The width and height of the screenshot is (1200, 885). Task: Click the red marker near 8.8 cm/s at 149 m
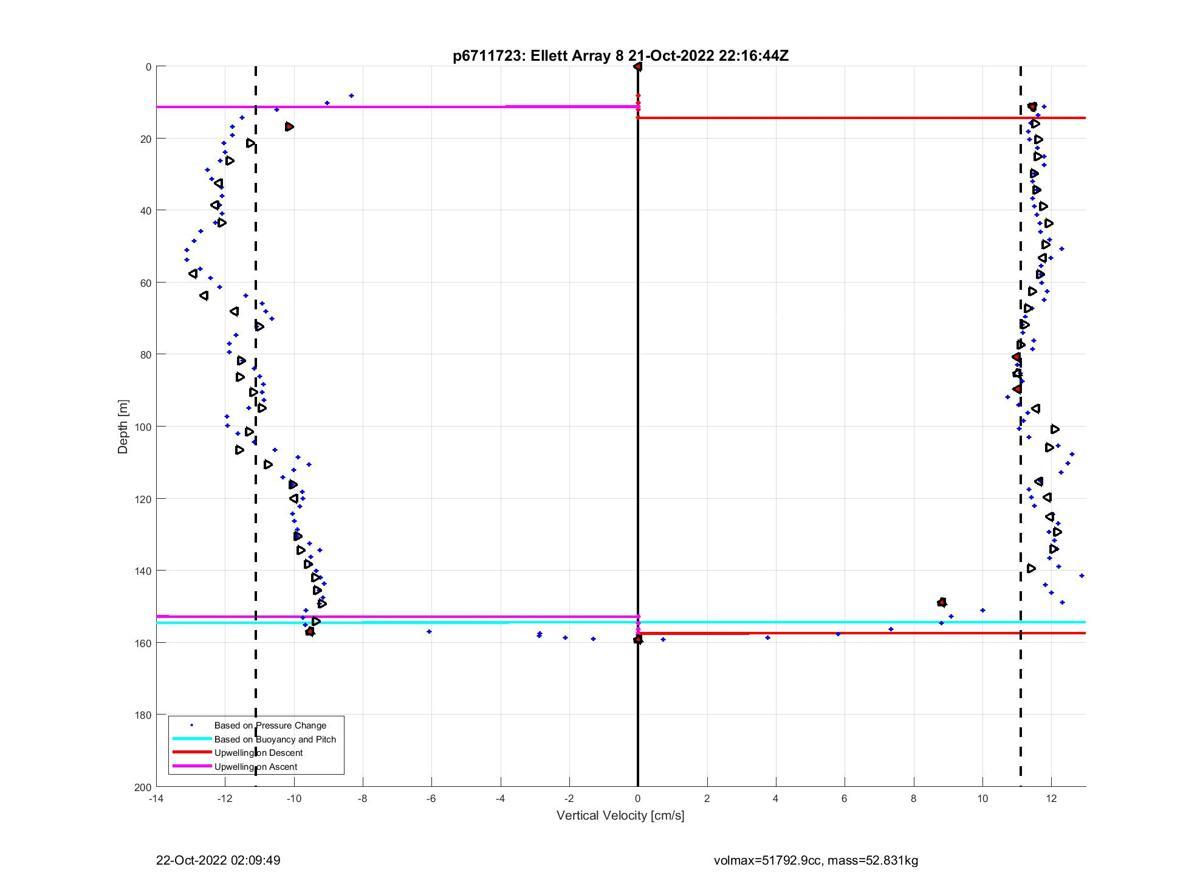pyautogui.click(x=942, y=603)
